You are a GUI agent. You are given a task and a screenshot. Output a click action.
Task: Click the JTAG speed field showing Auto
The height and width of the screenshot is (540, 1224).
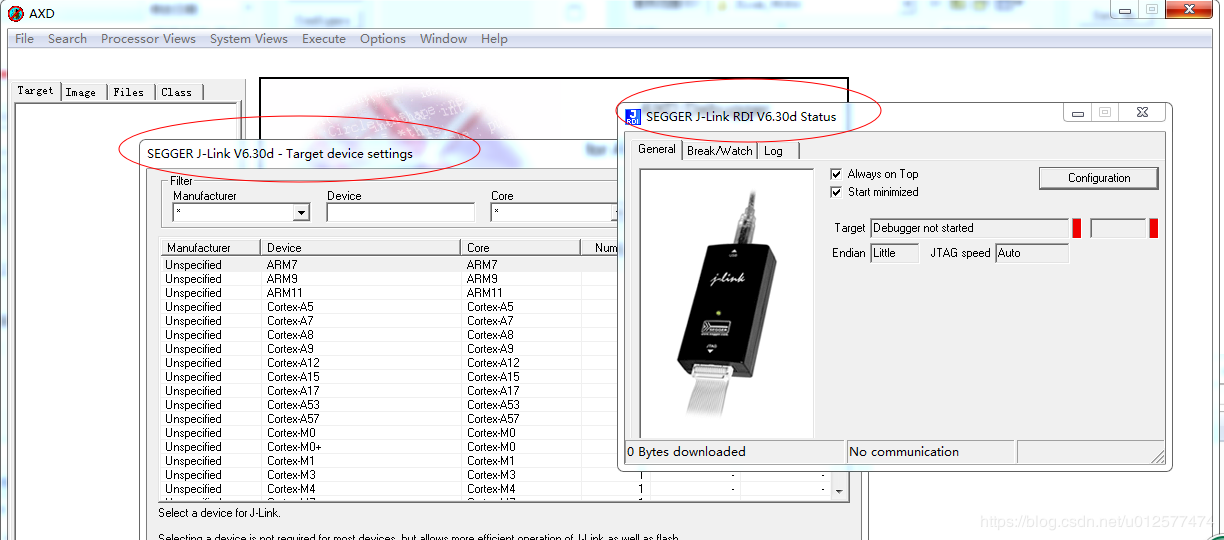[1032, 253]
